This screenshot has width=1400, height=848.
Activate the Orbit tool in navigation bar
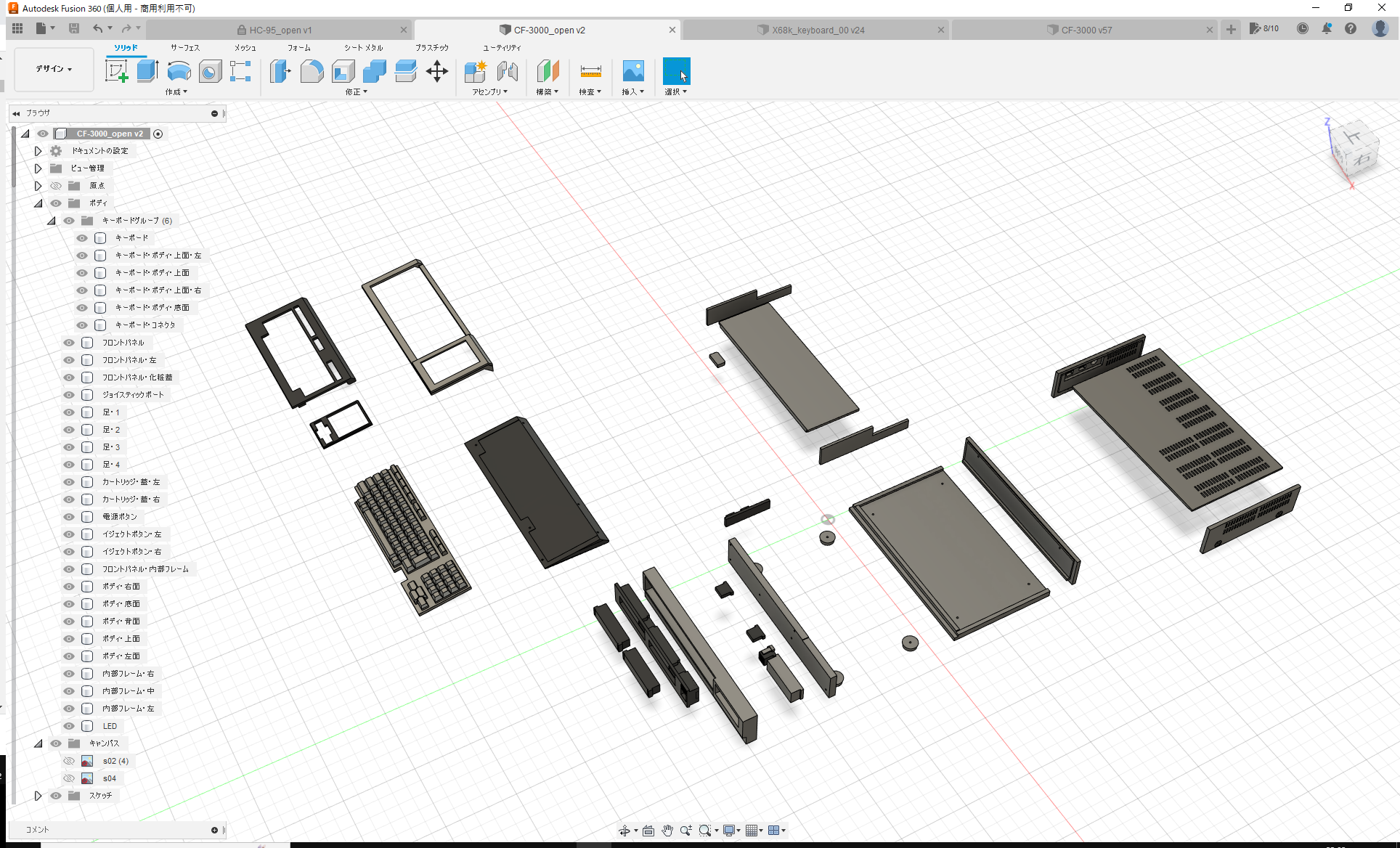click(x=626, y=830)
